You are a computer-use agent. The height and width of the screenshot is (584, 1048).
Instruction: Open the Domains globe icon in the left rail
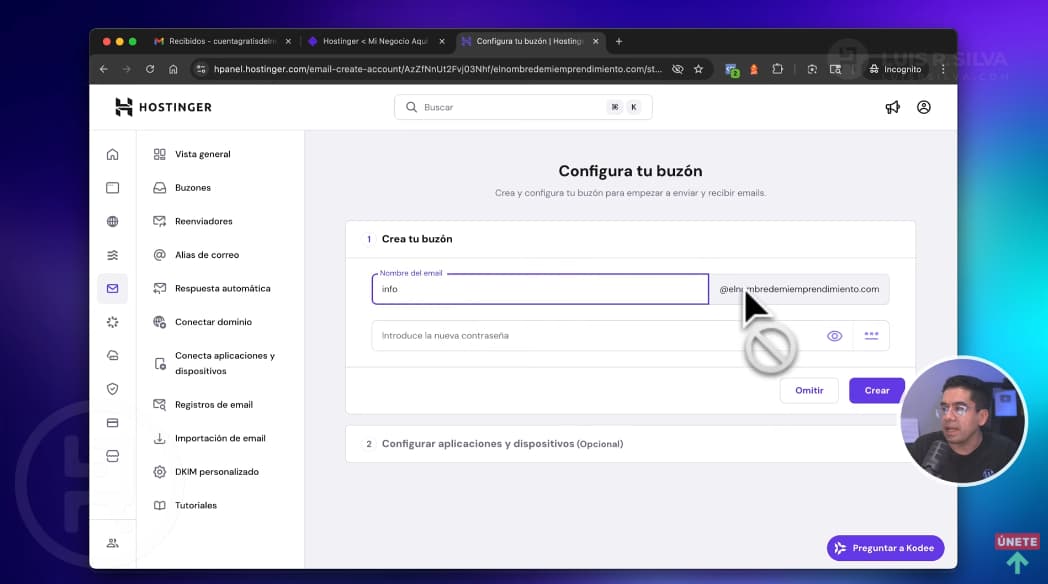[x=112, y=221]
